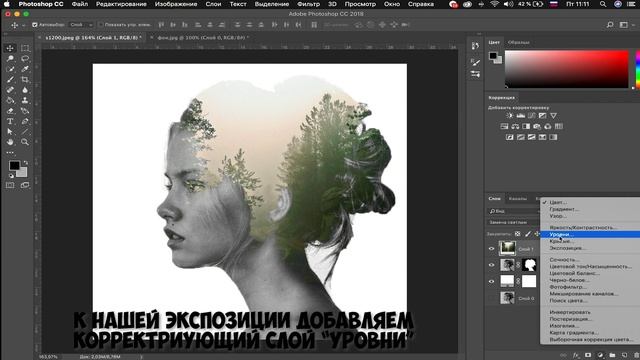
Task: Select the Hand tool
Action: pos(10,142)
